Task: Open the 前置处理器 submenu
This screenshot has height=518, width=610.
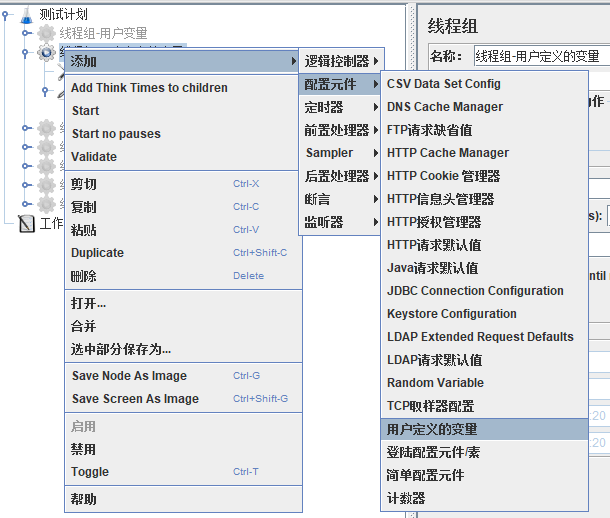Action: click(341, 130)
